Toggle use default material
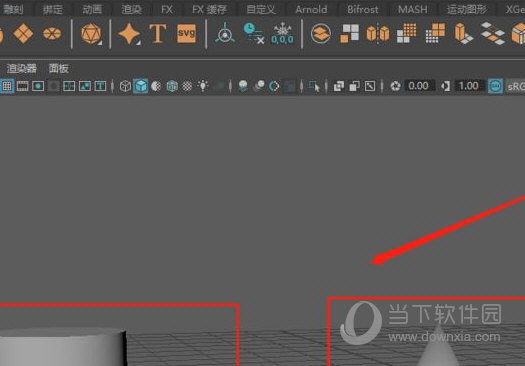Screen dimensions: 525x366 [x=156, y=86]
